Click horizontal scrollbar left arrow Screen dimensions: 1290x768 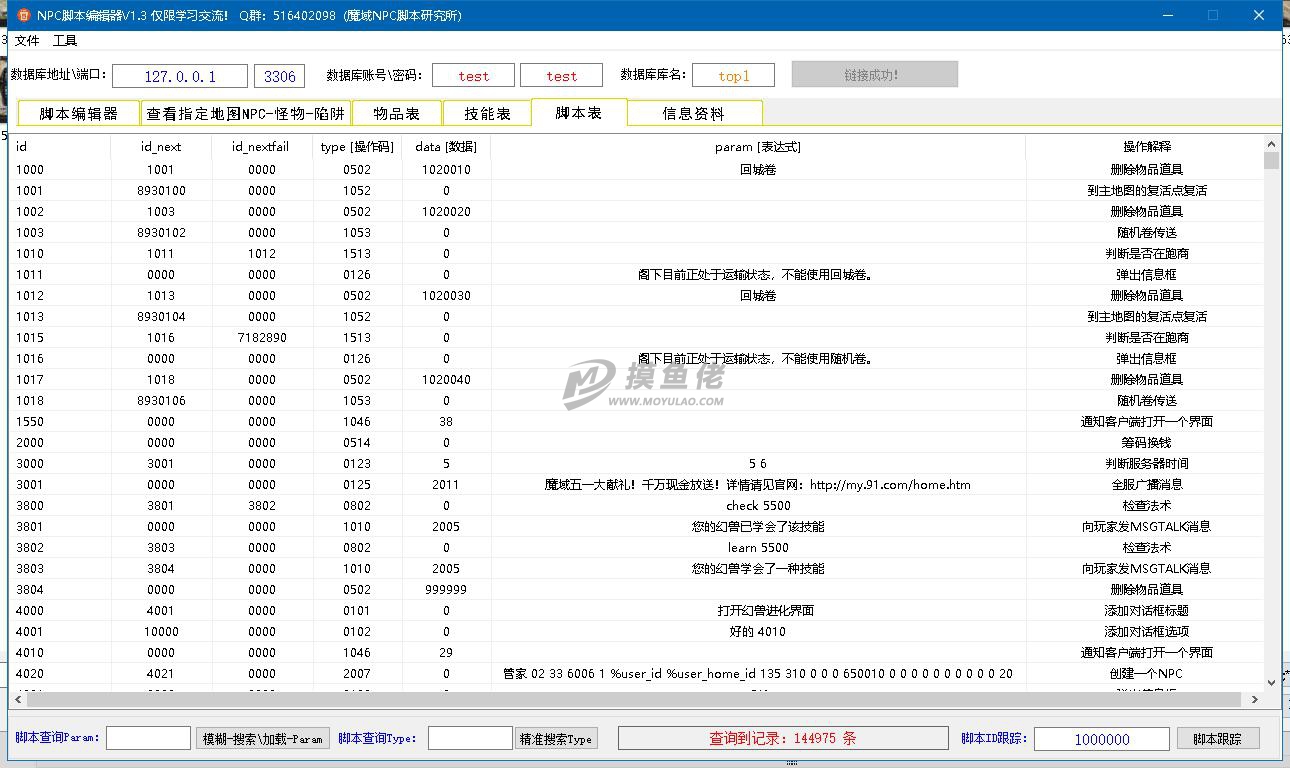19,699
